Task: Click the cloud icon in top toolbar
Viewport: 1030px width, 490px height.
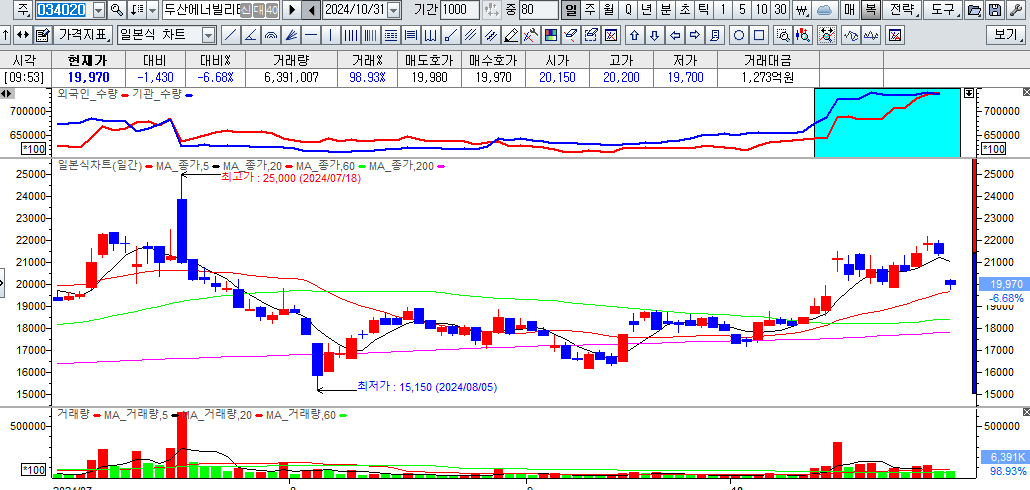Action: pos(825,10)
